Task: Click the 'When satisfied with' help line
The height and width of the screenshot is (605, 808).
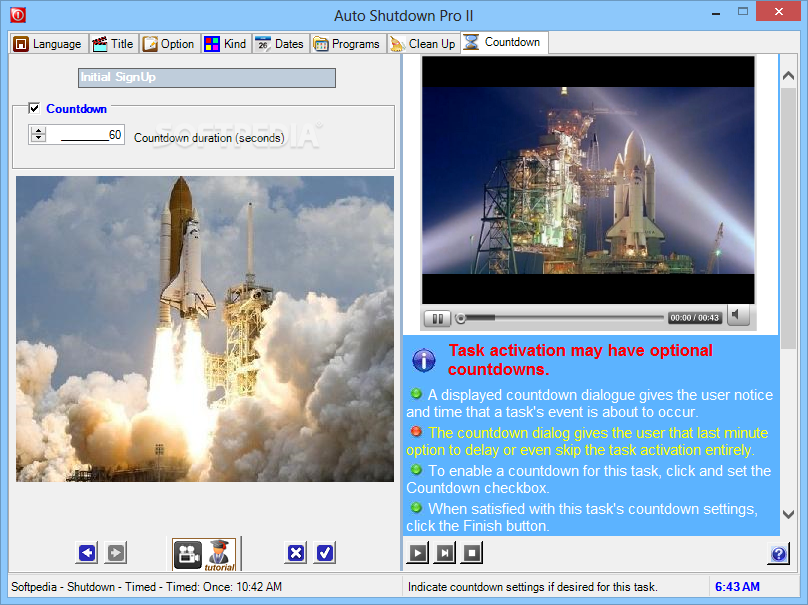Action: (582, 517)
